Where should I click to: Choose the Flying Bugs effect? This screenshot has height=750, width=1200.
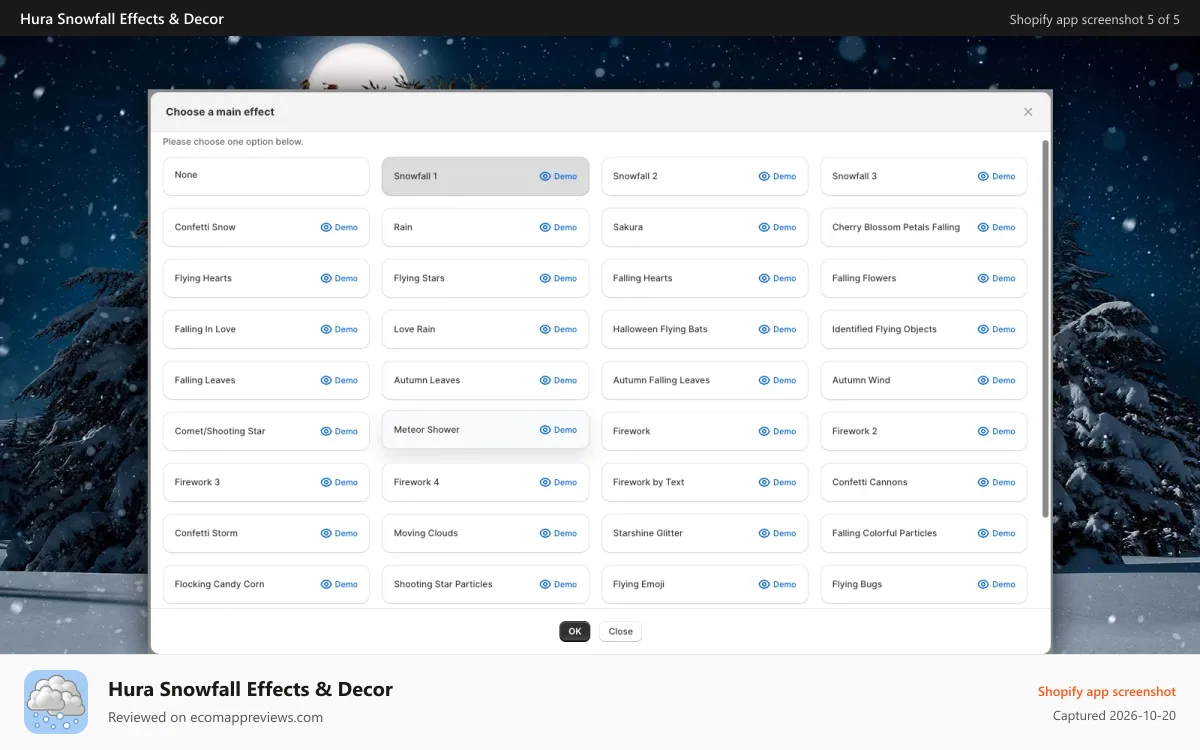coord(924,584)
